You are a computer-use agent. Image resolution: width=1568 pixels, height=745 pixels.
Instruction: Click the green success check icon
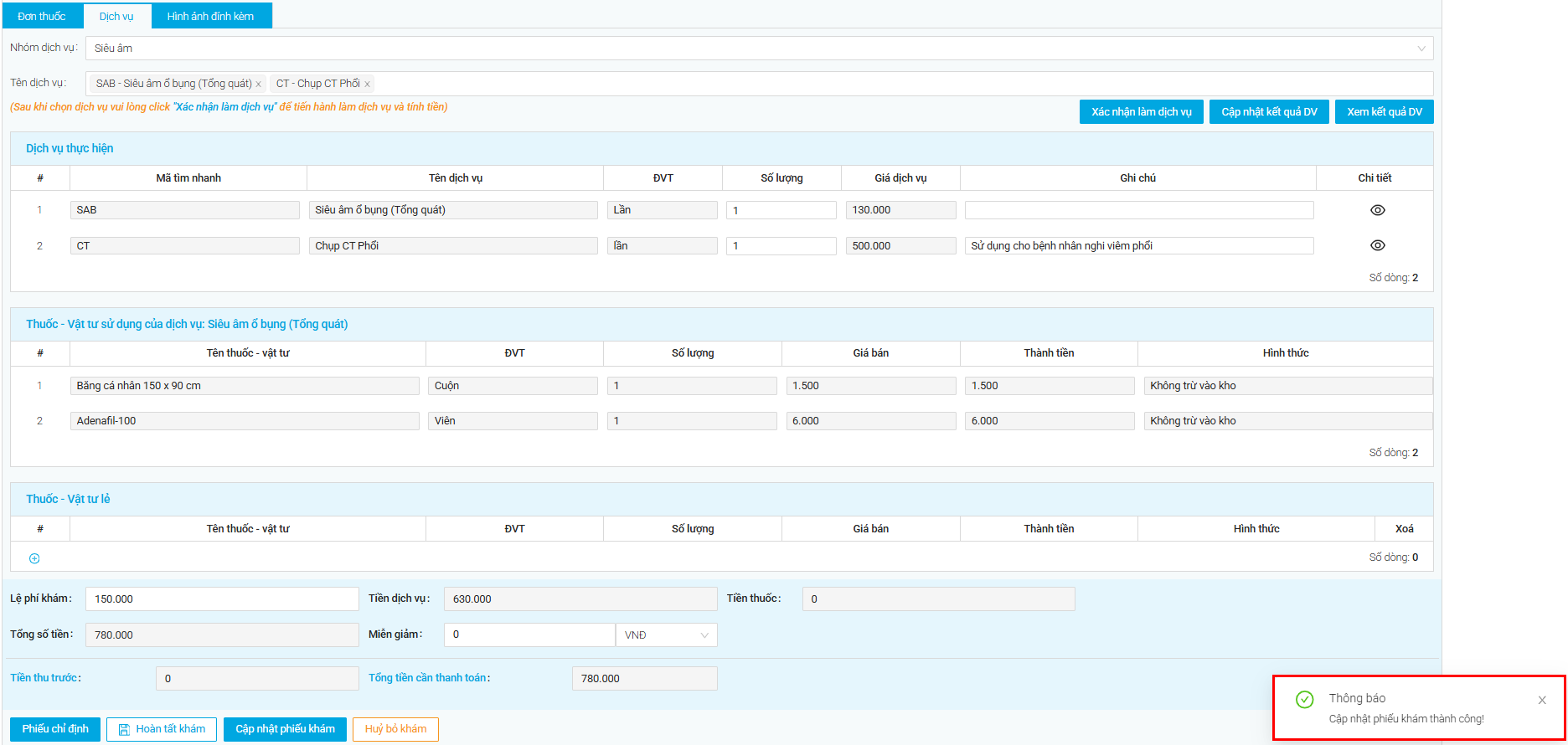pyautogui.click(x=1305, y=700)
